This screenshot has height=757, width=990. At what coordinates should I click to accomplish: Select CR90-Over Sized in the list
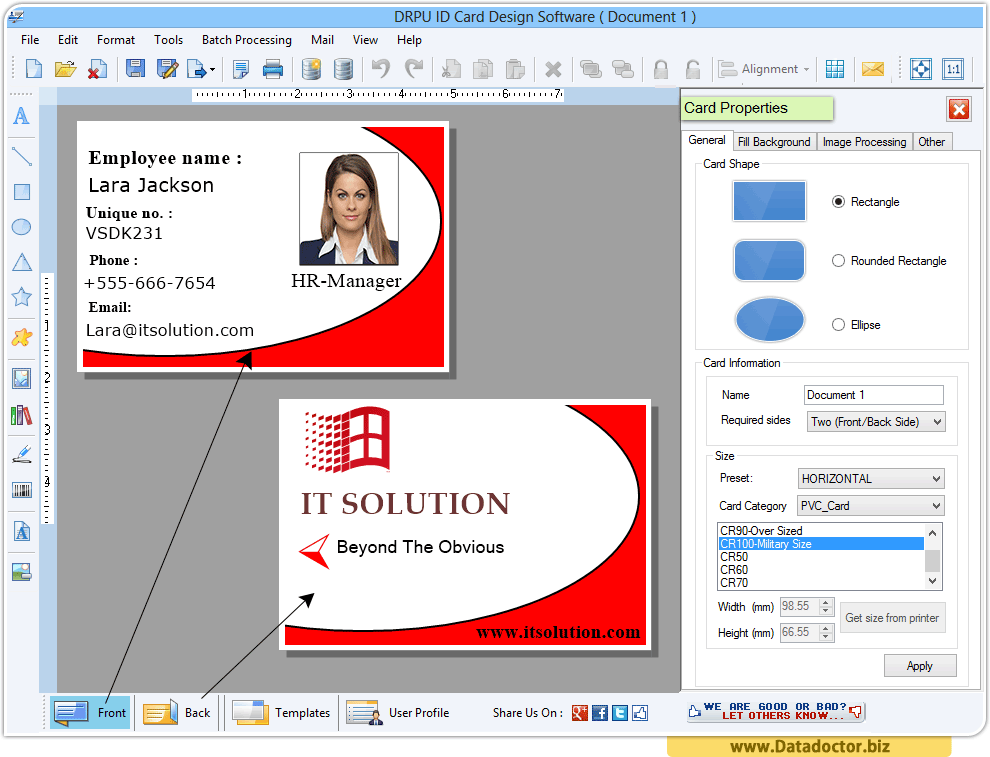tap(821, 531)
